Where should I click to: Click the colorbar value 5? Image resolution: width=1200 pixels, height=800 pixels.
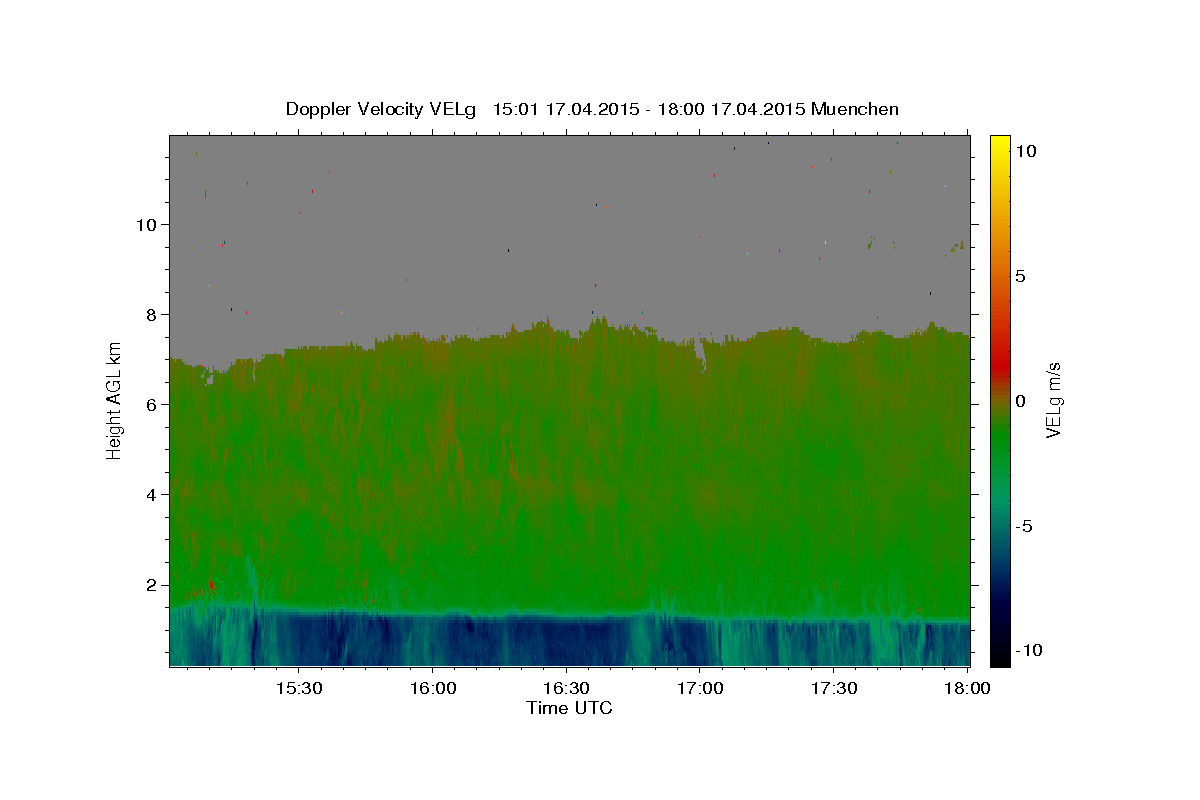pyautogui.click(x=1020, y=276)
